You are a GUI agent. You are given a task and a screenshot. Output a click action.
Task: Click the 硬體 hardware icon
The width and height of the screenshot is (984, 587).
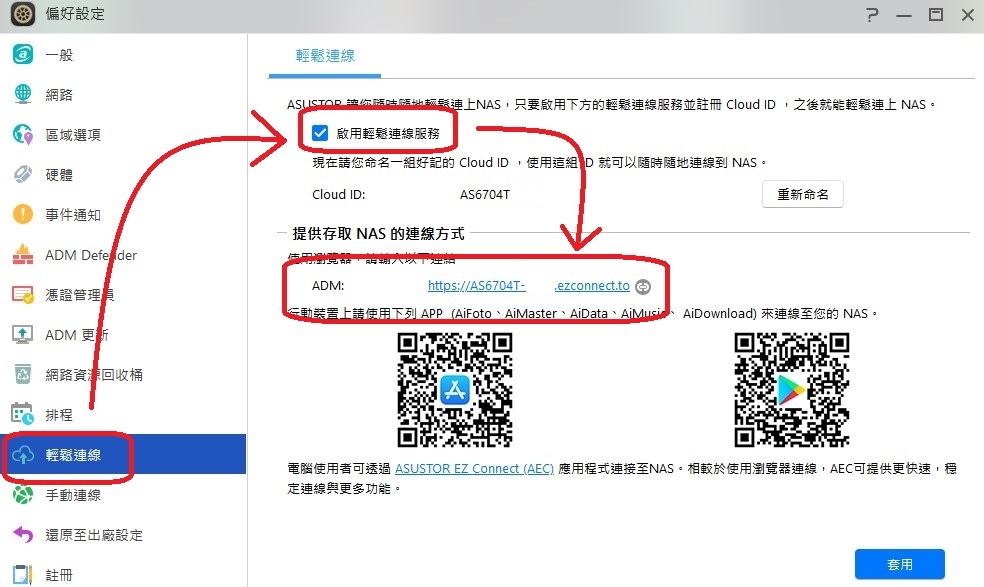[x=23, y=175]
